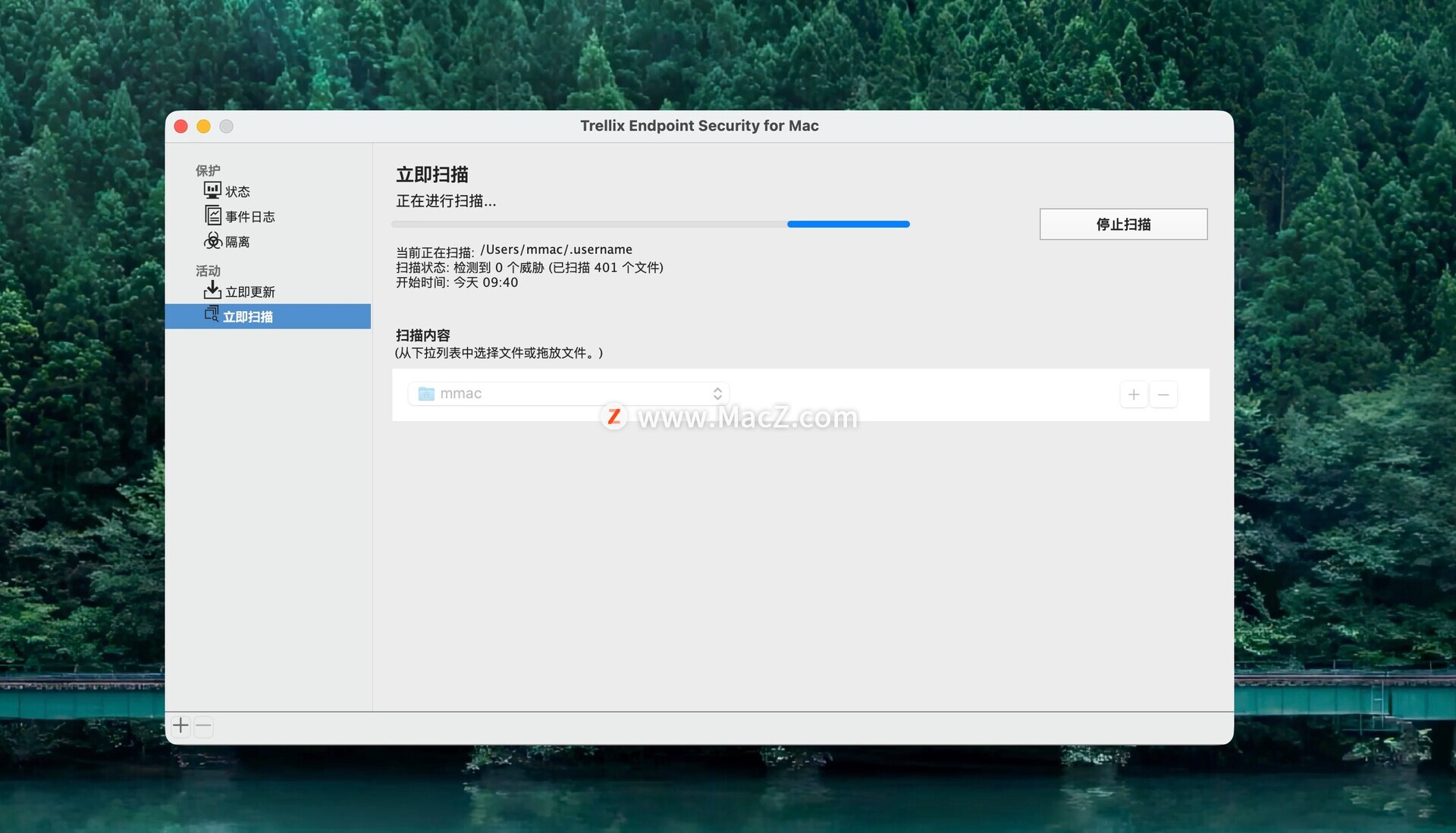Click the 扫描内容 section label
This screenshot has height=833, width=1456.
click(423, 335)
